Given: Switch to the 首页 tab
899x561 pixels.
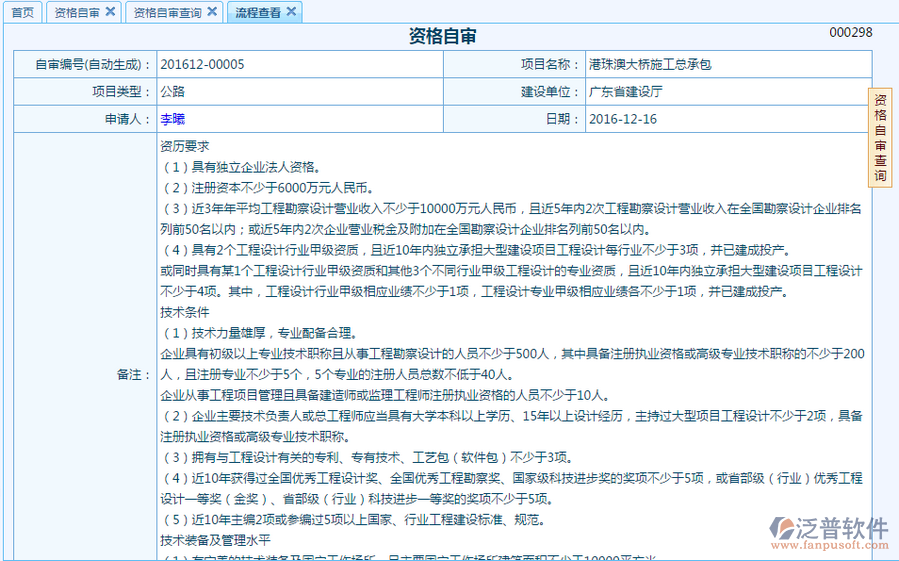Looking at the screenshot, I should pos(22,13).
